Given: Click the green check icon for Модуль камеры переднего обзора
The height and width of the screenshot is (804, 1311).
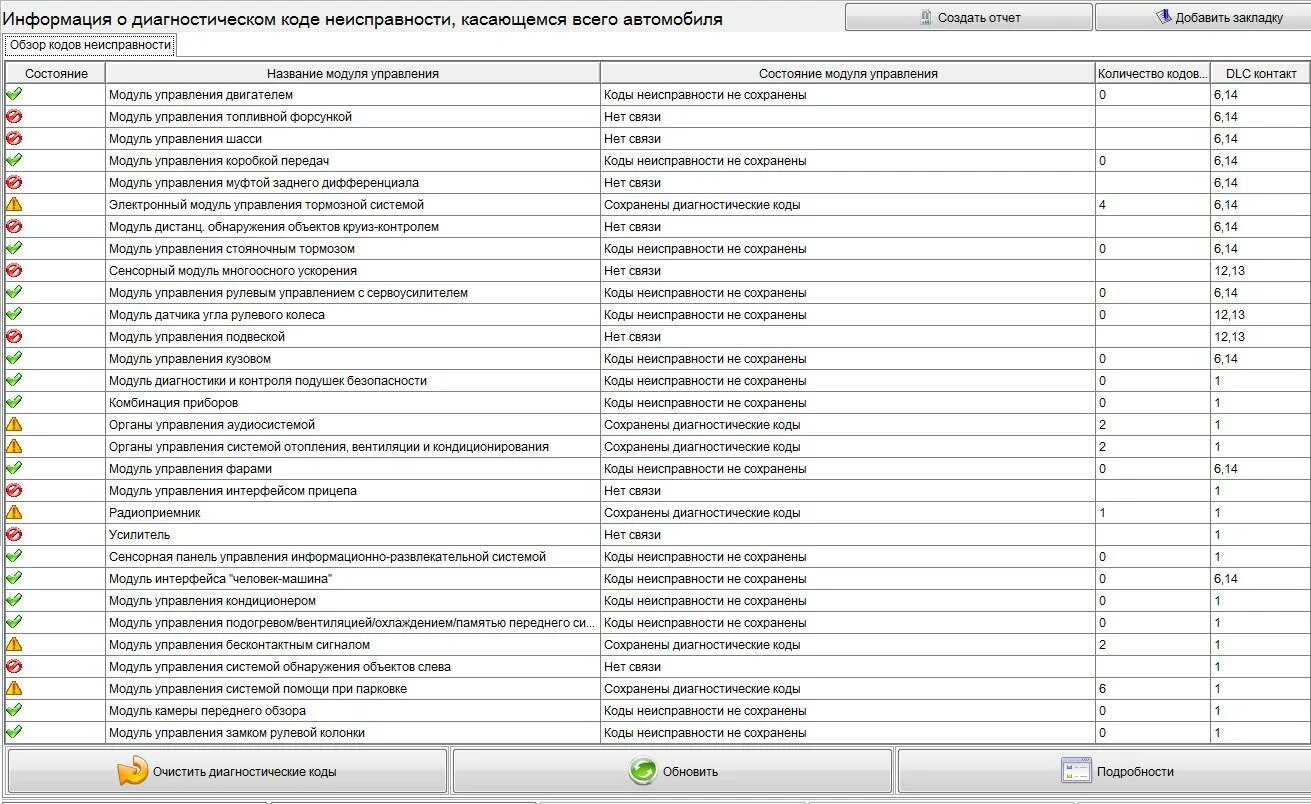Looking at the screenshot, I should pos(14,710).
